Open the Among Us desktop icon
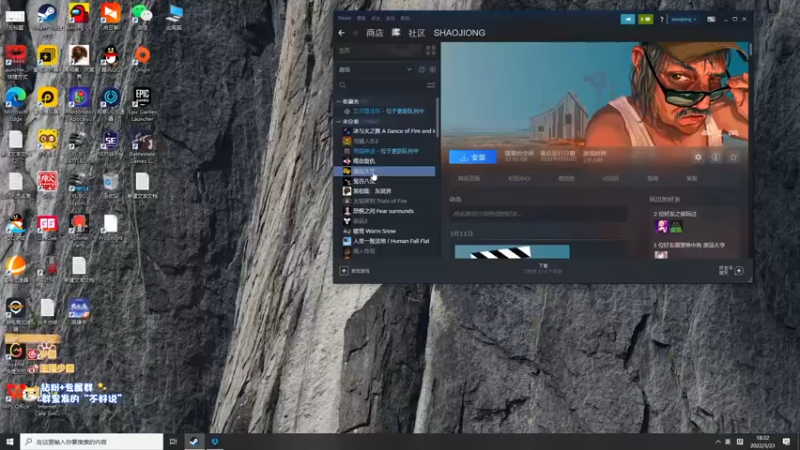Screen dimensions: 800x450 click(x=79, y=17)
